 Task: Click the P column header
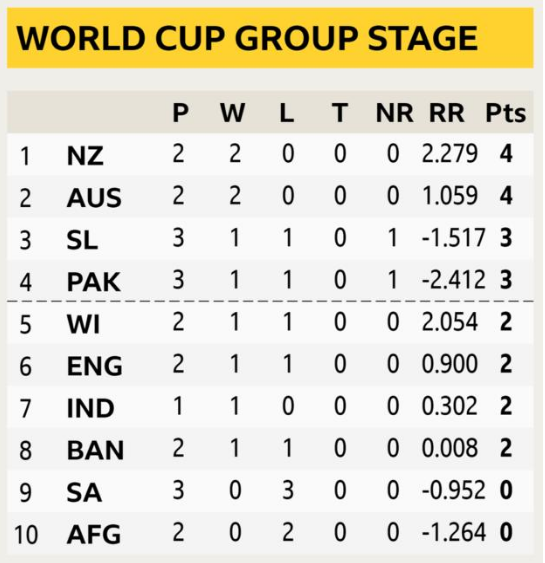[180, 113]
